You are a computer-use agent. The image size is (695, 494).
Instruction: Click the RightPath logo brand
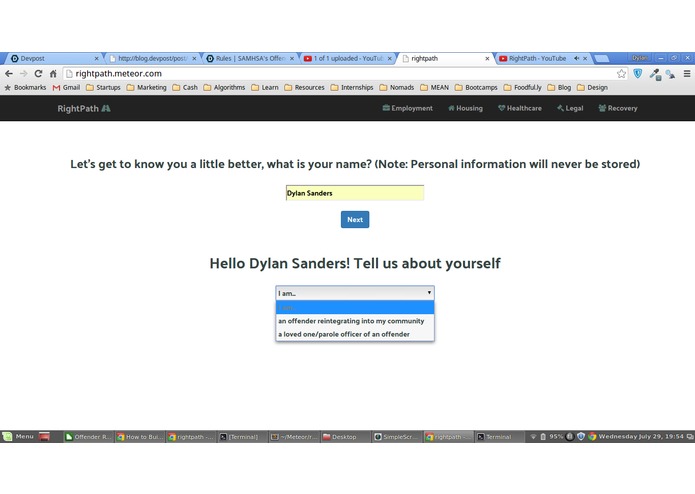84,109
